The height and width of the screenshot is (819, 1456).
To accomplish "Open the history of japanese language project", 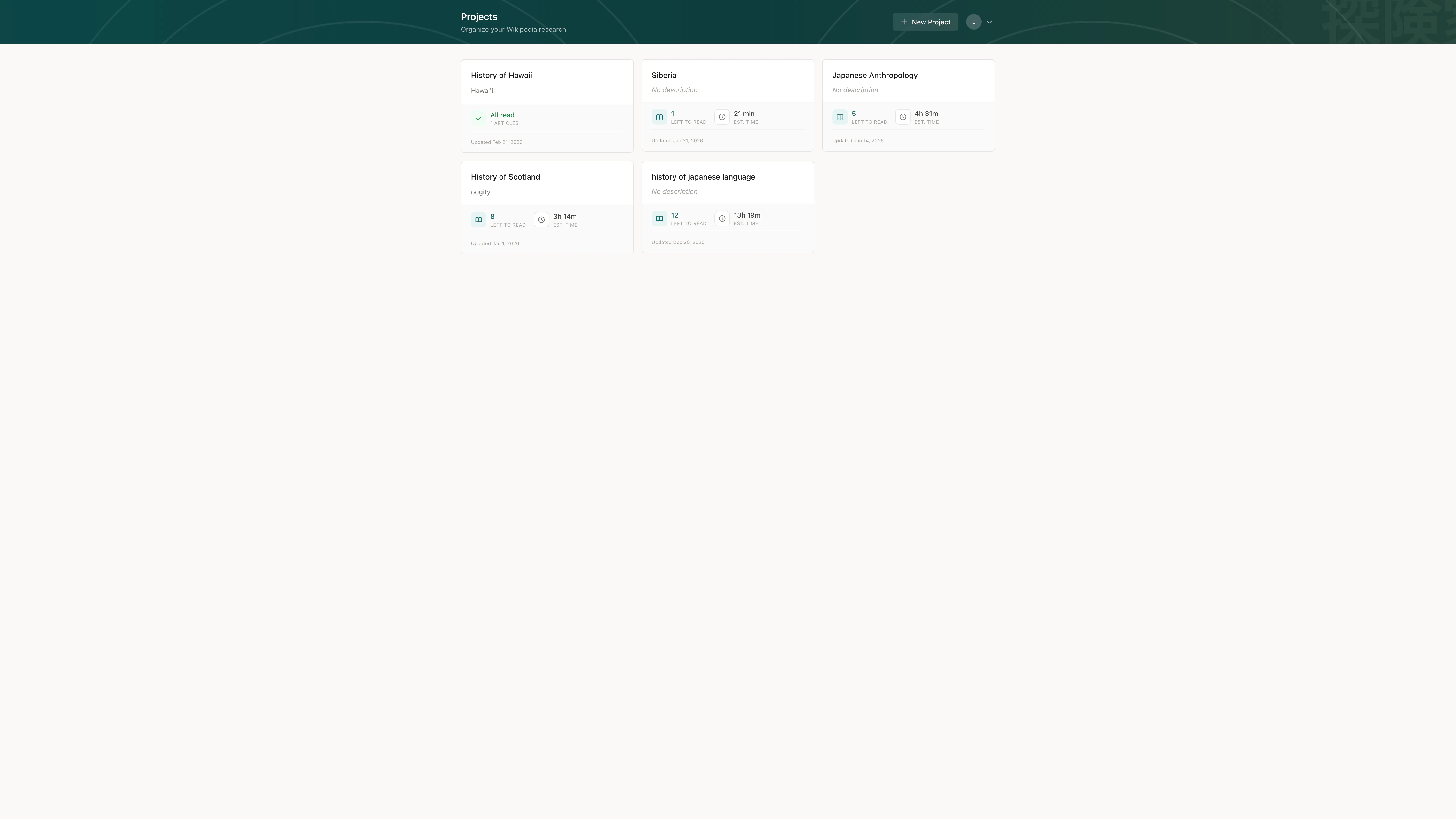I will (728, 207).
